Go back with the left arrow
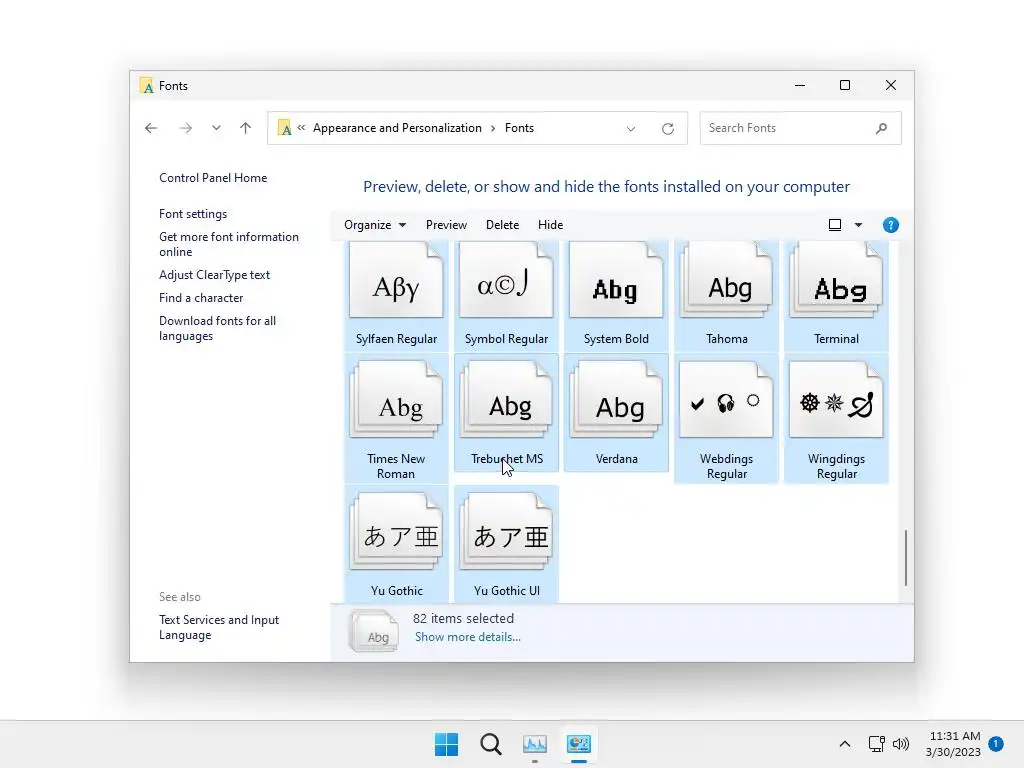Screen dimensions: 1024x768 pyautogui.click(x=151, y=128)
